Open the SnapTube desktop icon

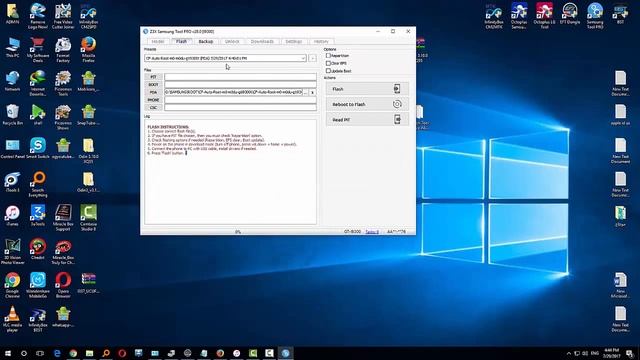(x=88, y=115)
